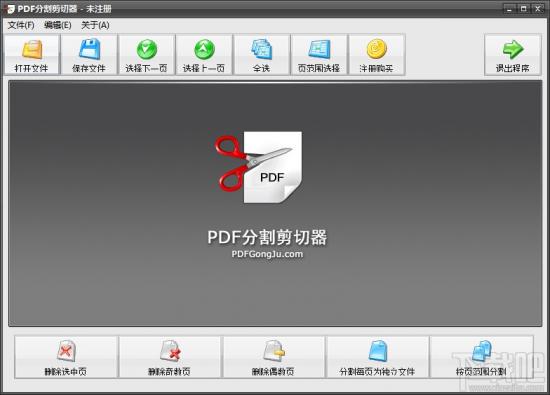Open the 文件(F) menu
The width and height of the screenshot is (550, 395).
[x=21, y=25]
